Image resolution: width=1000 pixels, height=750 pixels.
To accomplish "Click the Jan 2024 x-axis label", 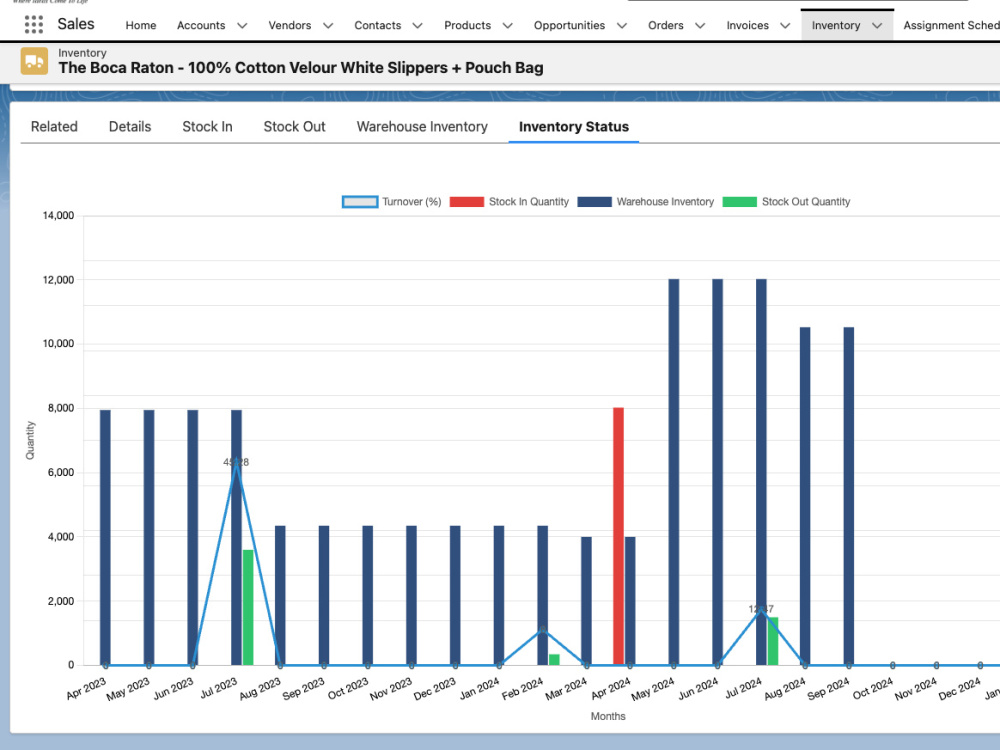I will coord(479,689).
